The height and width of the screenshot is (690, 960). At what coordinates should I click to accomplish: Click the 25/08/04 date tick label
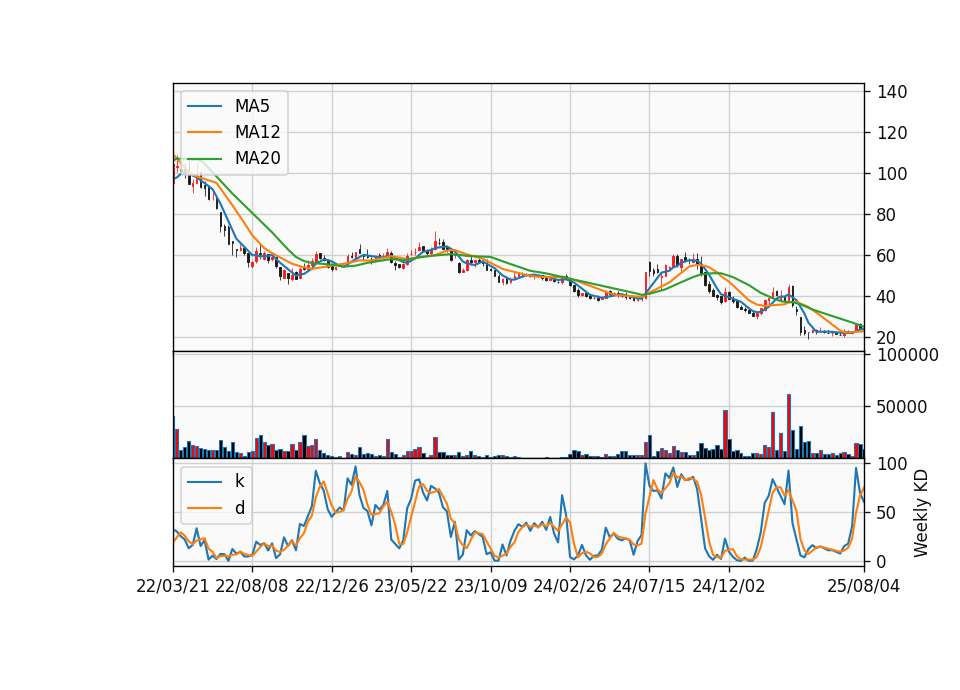[864, 586]
